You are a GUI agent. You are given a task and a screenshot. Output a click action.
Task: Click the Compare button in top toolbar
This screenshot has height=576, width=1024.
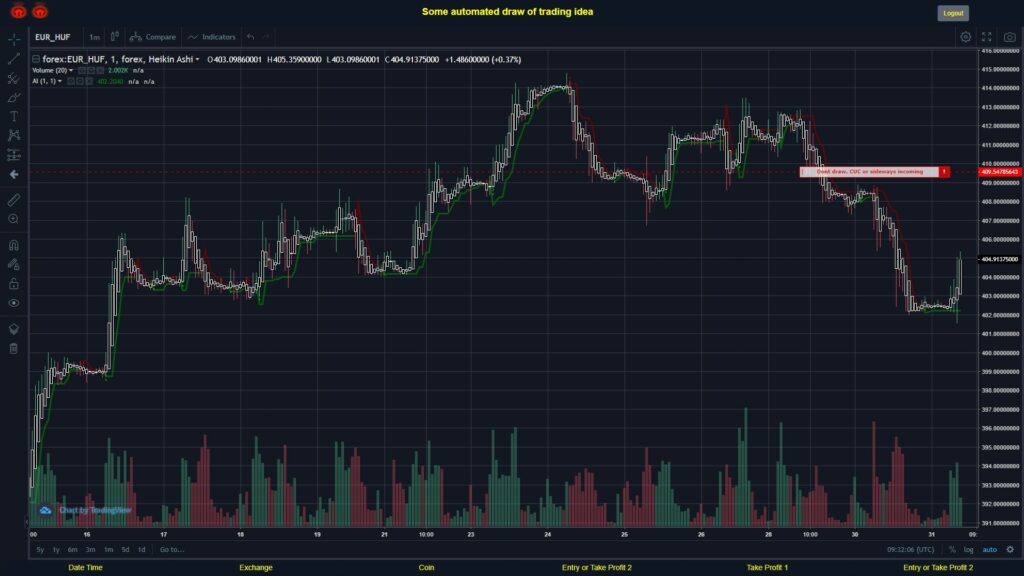[153, 37]
